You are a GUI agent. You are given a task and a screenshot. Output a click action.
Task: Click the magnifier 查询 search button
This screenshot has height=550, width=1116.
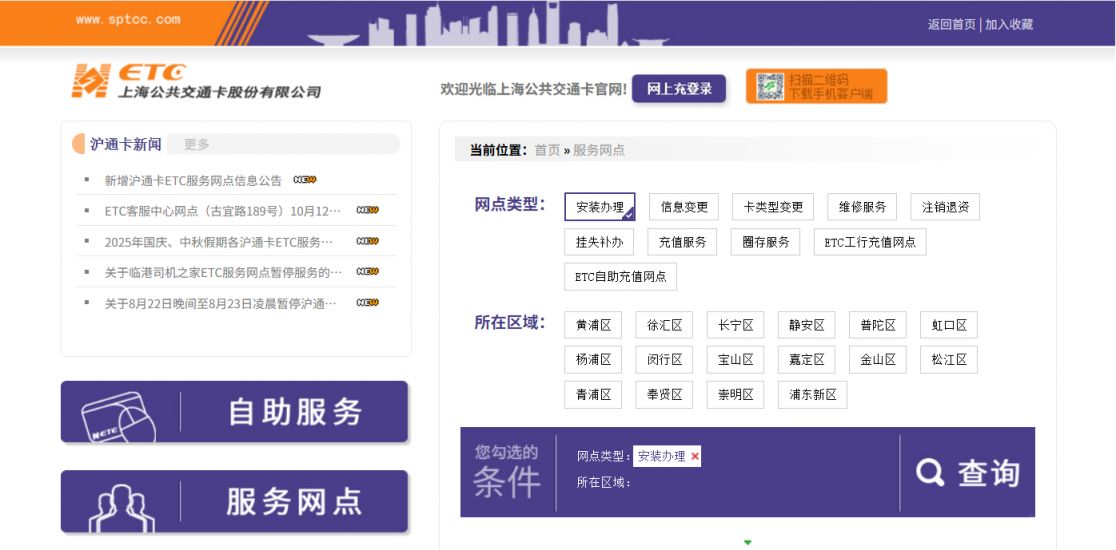pos(967,473)
